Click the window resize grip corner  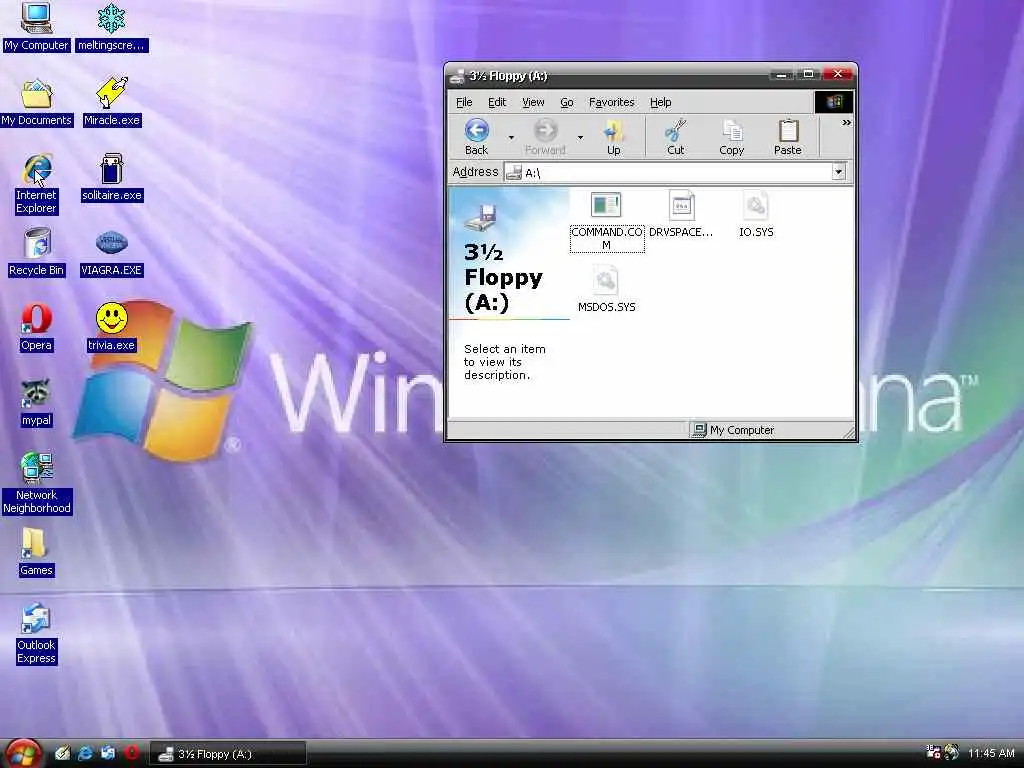pos(848,432)
